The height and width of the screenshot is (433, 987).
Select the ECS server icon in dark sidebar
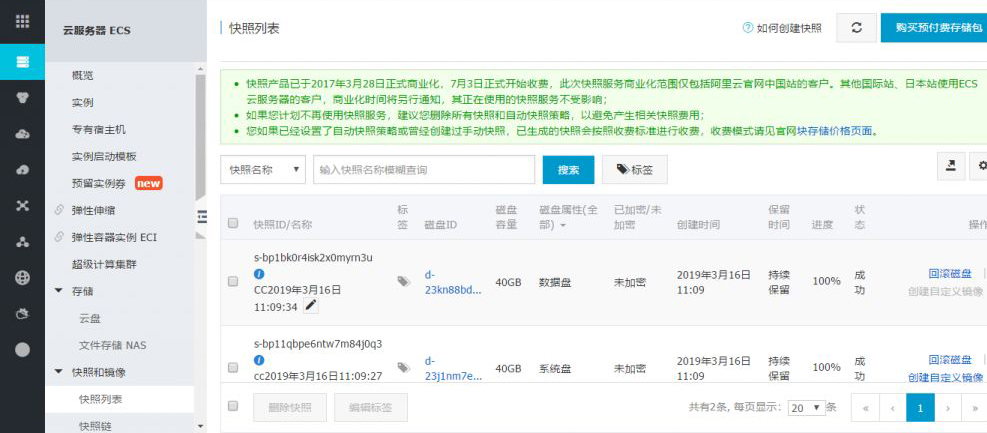(23, 62)
